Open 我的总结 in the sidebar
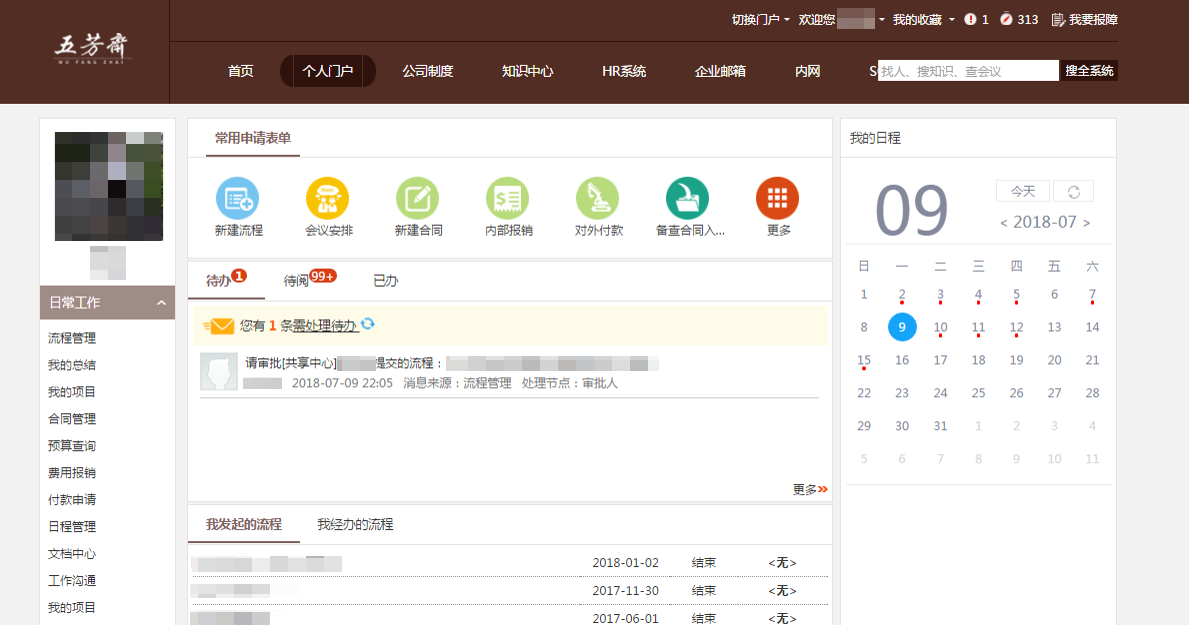The width and height of the screenshot is (1189, 625). (71, 365)
